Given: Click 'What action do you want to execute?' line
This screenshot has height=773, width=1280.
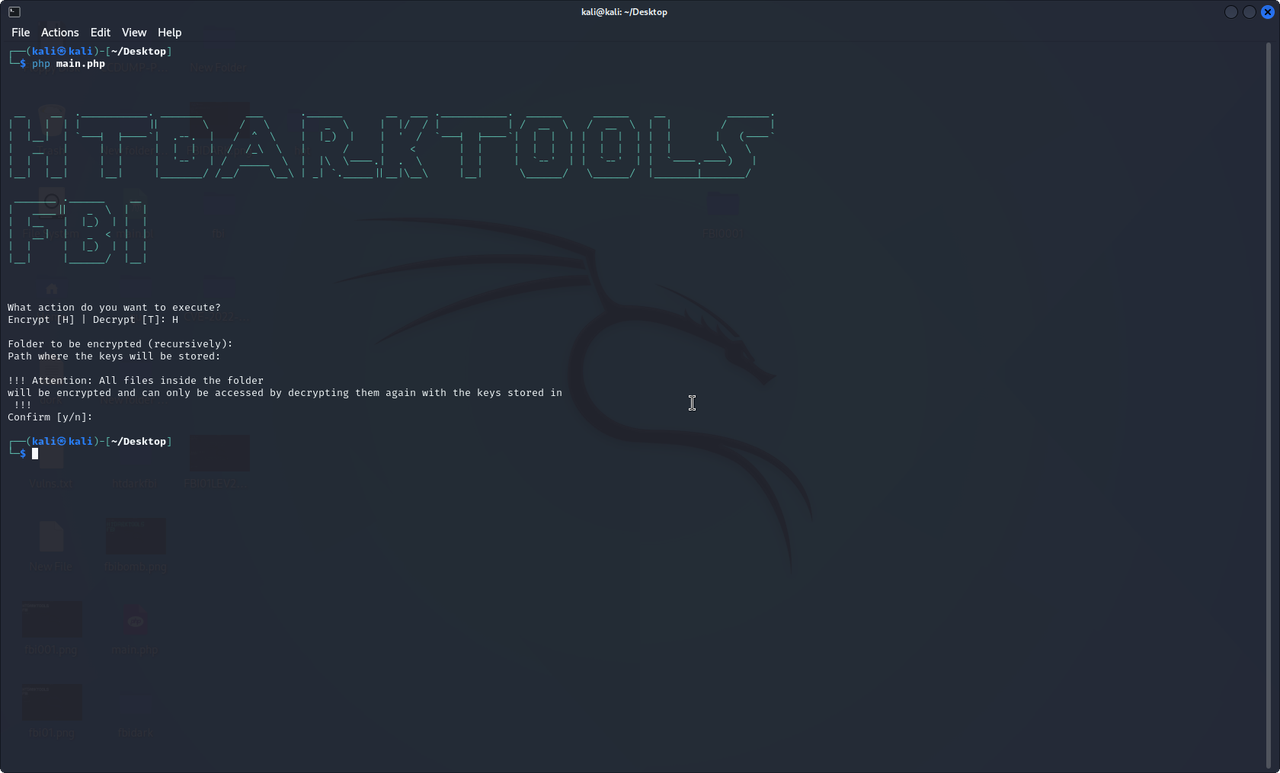Looking at the screenshot, I should (114, 308).
